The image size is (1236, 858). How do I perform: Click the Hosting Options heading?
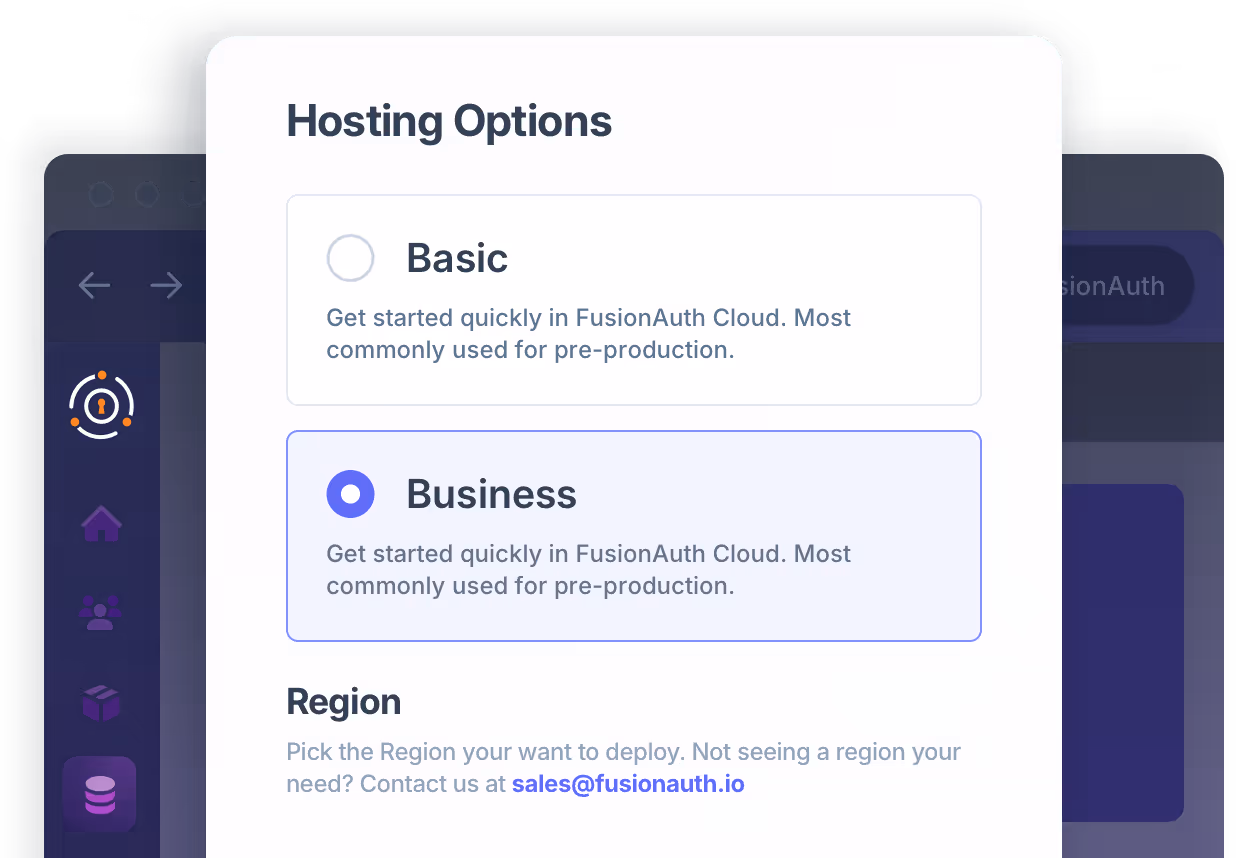point(449,122)
